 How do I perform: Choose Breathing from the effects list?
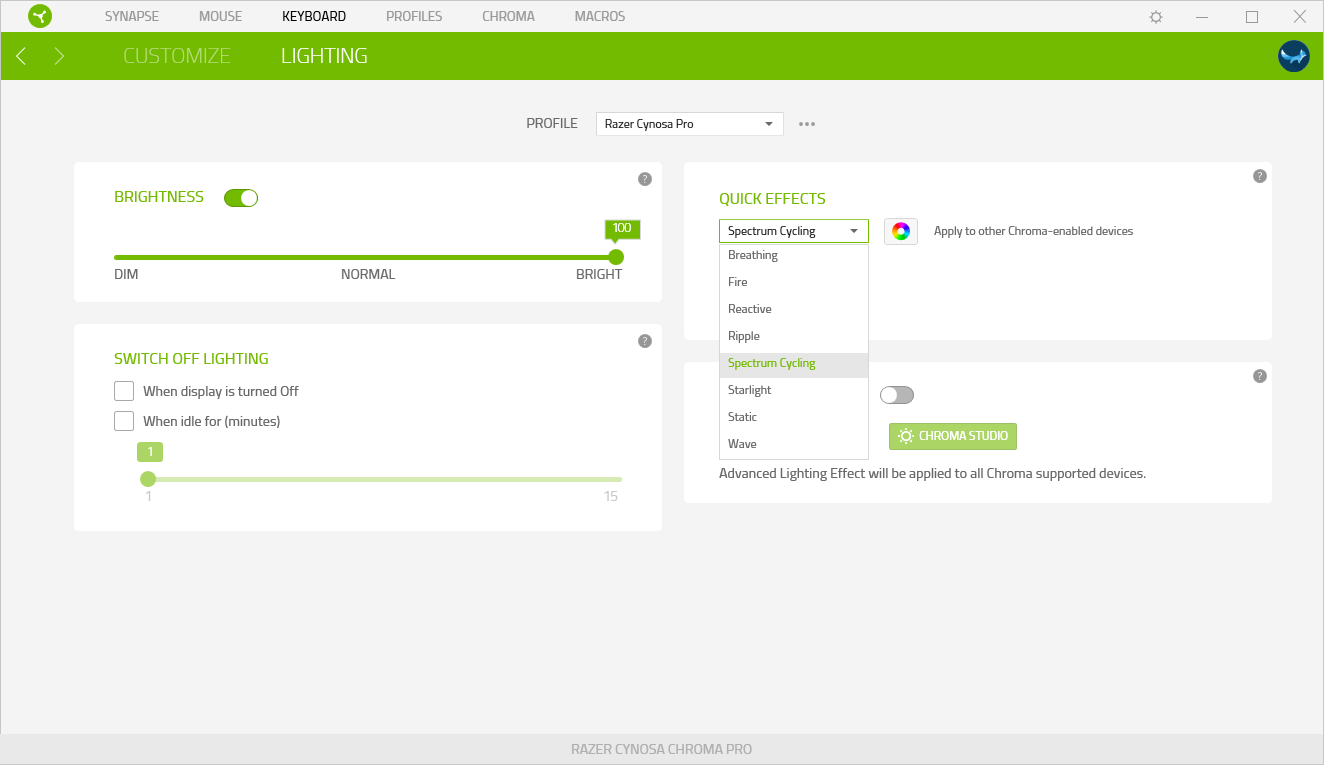tap(794, 255)
